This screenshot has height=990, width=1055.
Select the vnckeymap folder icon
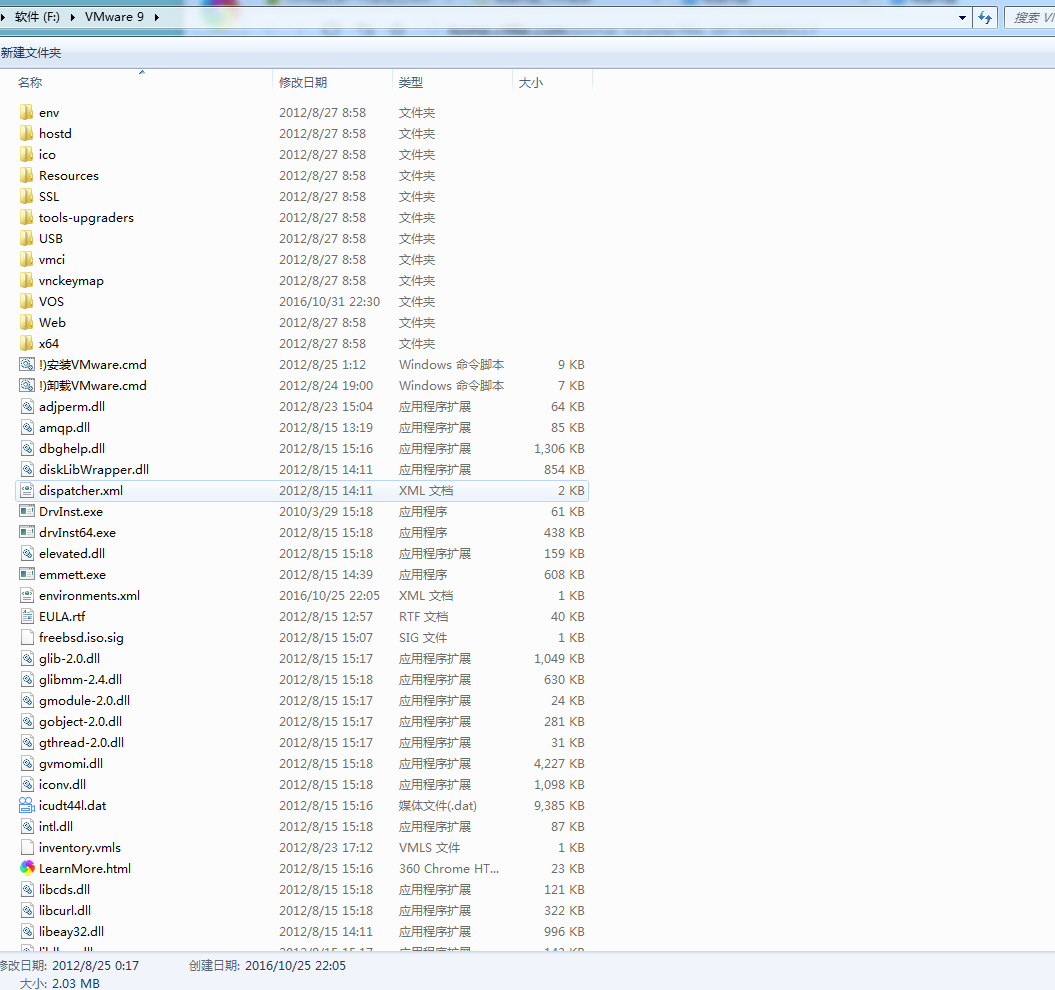coord(26,280)
